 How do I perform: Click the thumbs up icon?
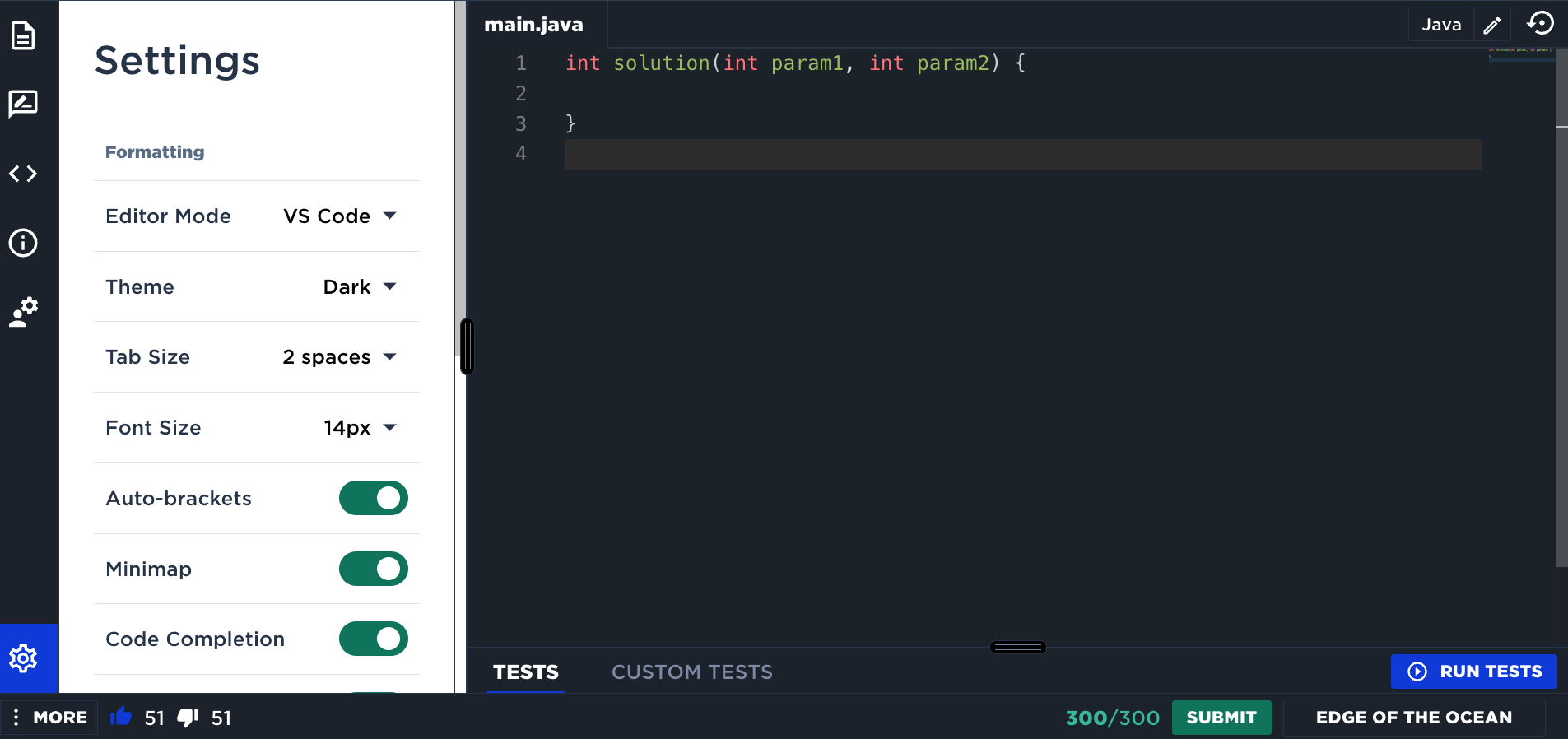[121, 718]
